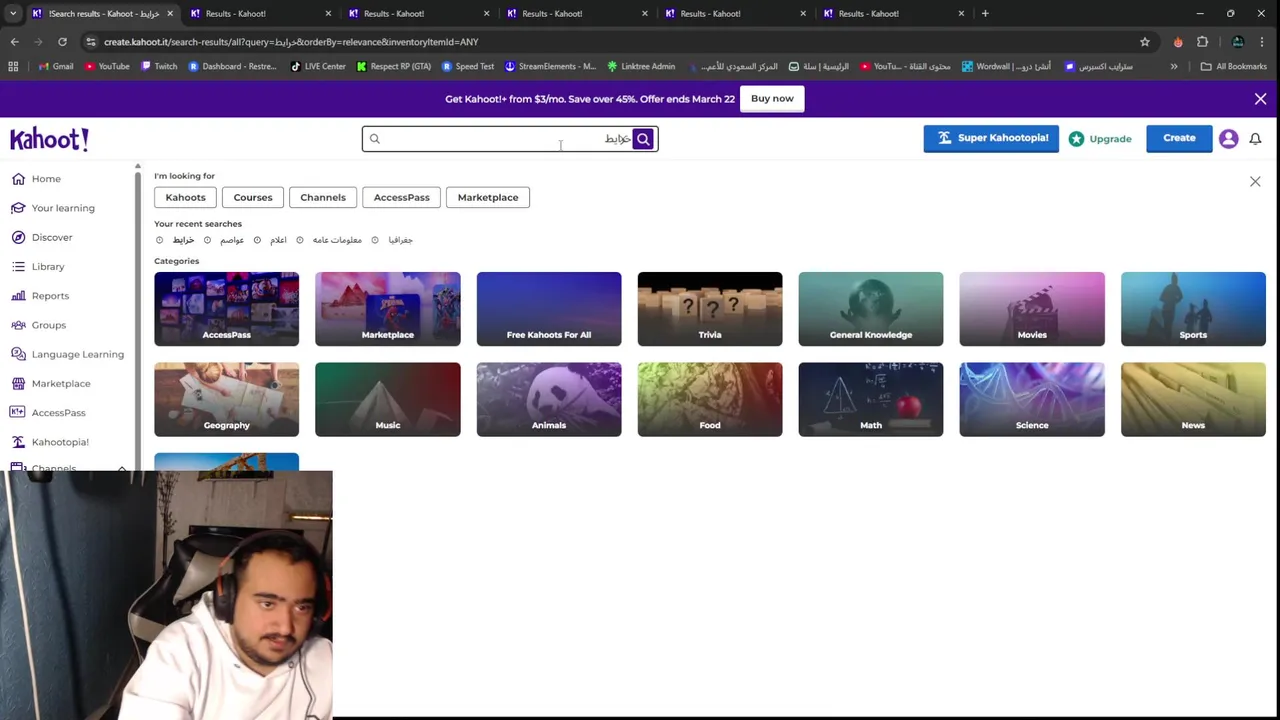Go to Discover in sidebar
The image size is (1280, 720).
(x=42, y=237)
